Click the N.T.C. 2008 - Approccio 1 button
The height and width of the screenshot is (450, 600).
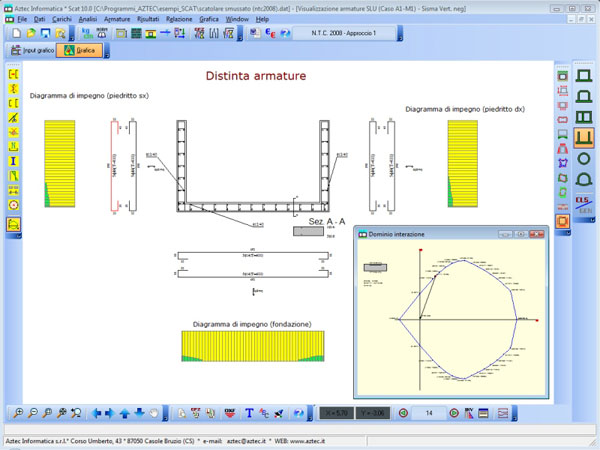[x=344, y=33]
